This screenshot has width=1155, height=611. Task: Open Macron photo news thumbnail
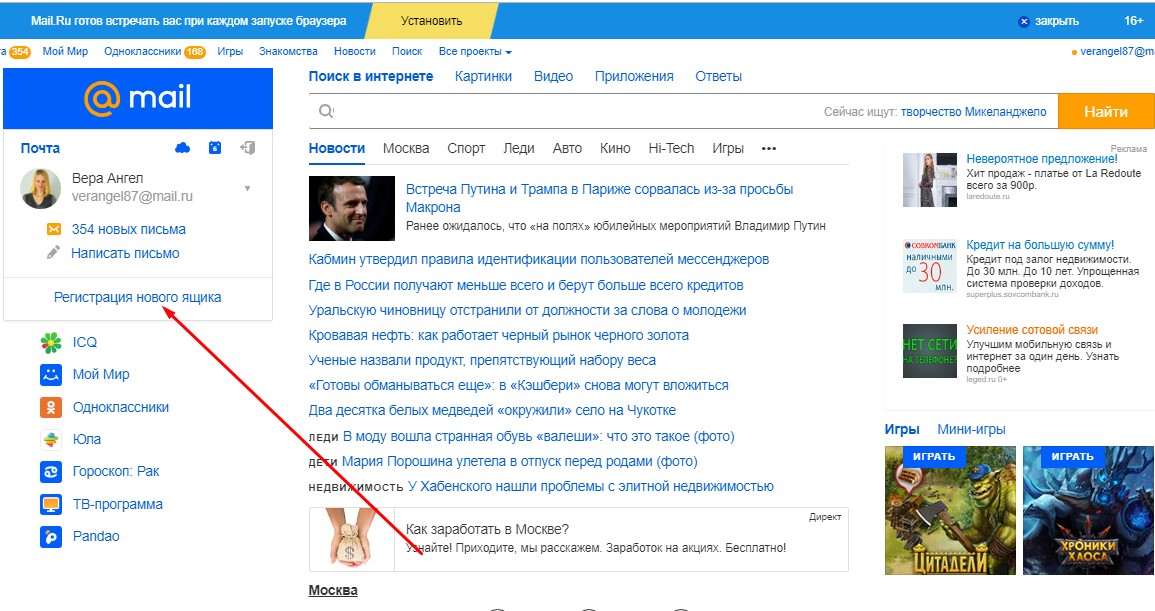(351, 209)
